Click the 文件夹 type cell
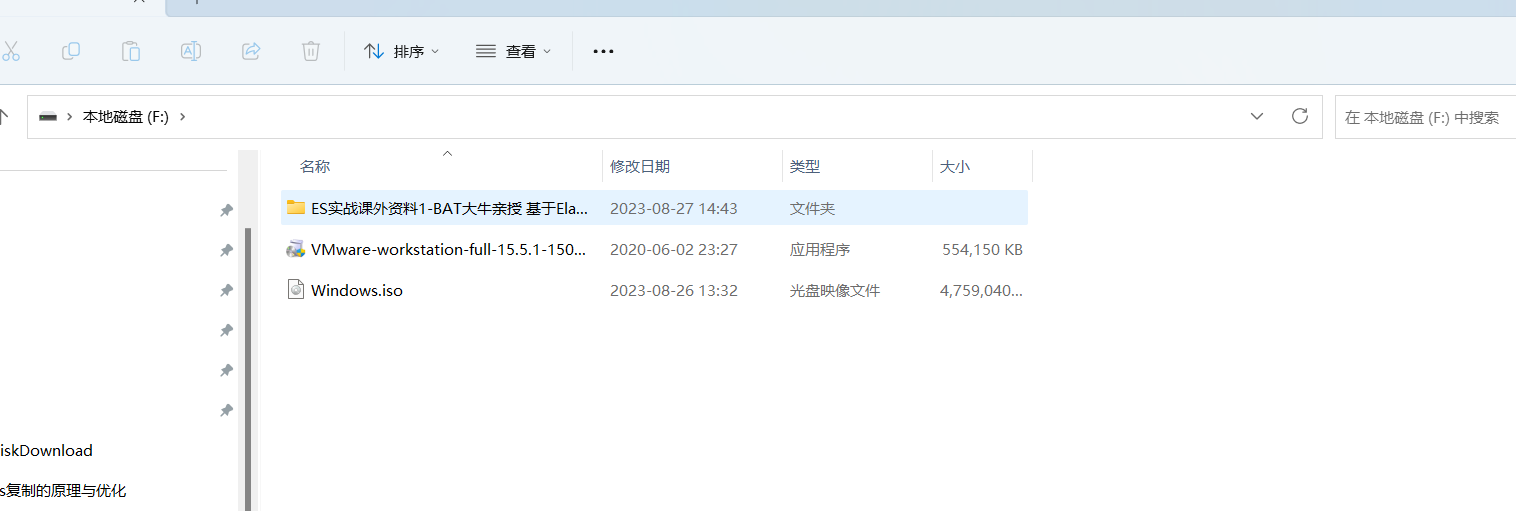 point(812,208)
